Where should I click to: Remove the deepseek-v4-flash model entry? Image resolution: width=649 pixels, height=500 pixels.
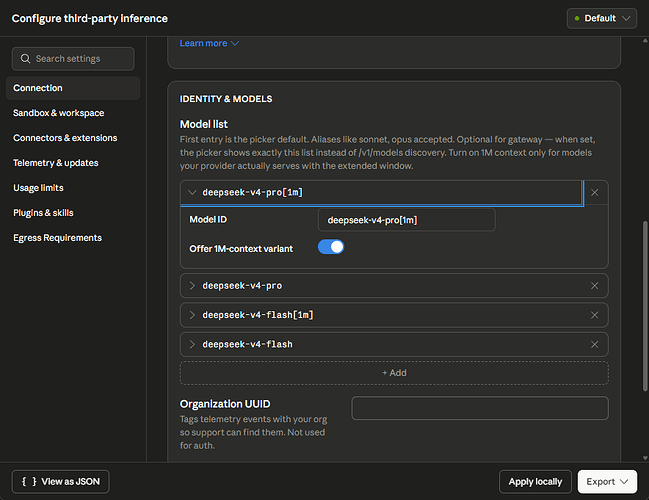coord(594,344)
